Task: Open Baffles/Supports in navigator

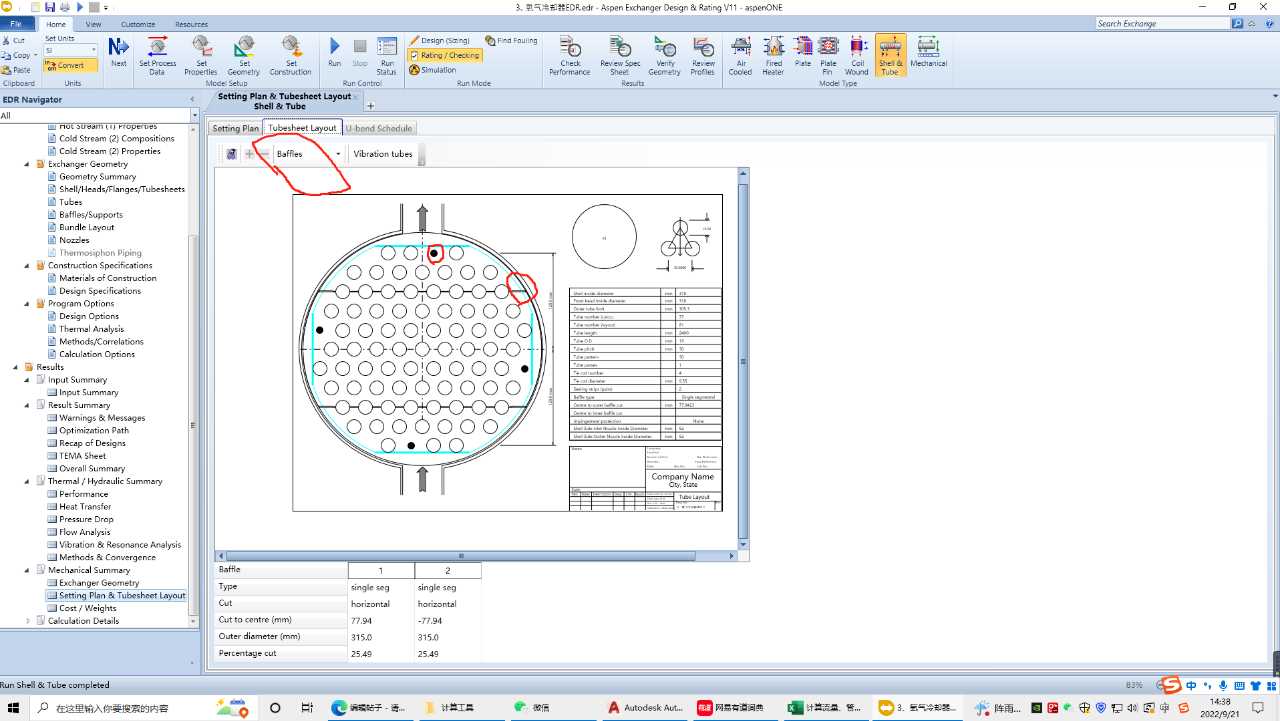Action: (91, 215)
